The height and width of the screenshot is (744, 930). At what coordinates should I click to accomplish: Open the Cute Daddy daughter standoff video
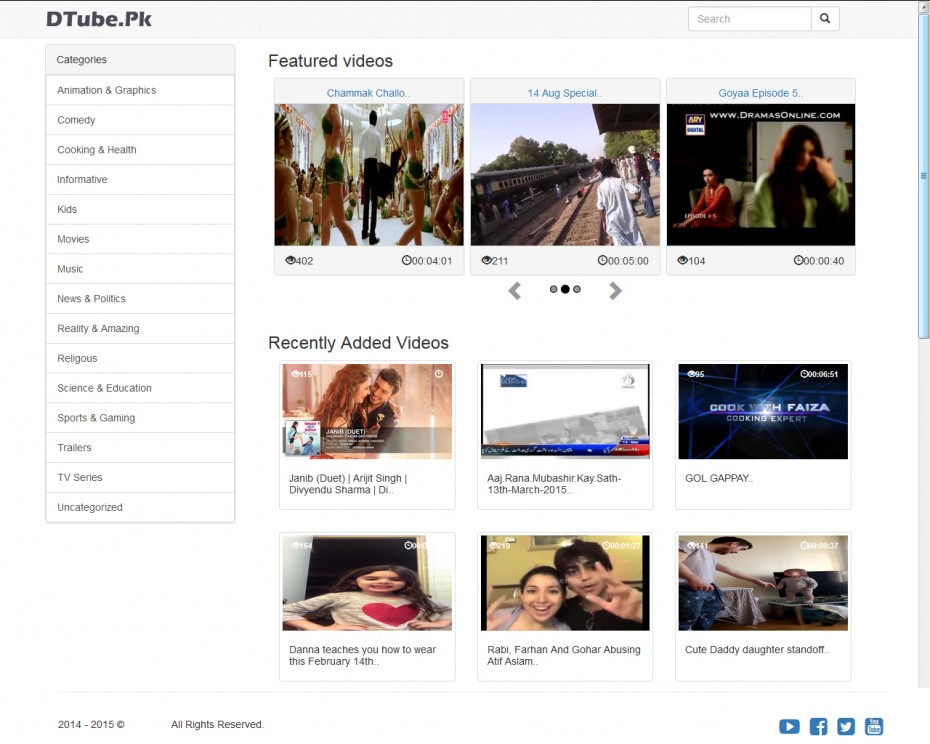[761, 582]
